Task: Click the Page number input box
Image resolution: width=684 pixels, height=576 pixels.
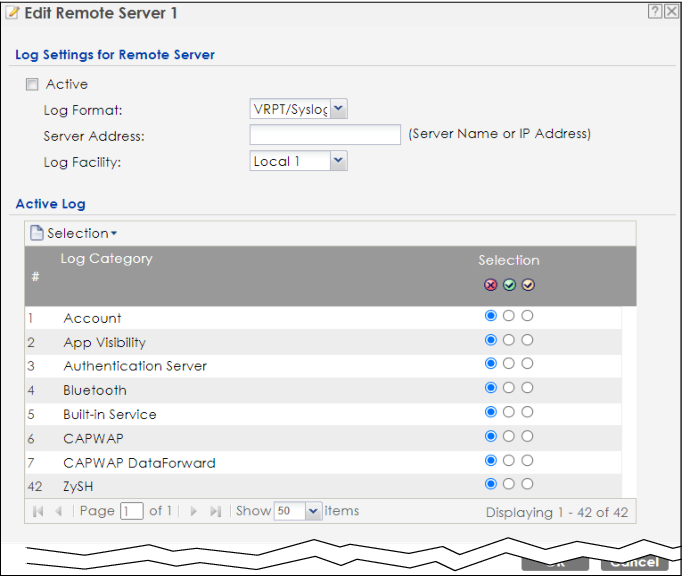Action: (x=131, y=511)
